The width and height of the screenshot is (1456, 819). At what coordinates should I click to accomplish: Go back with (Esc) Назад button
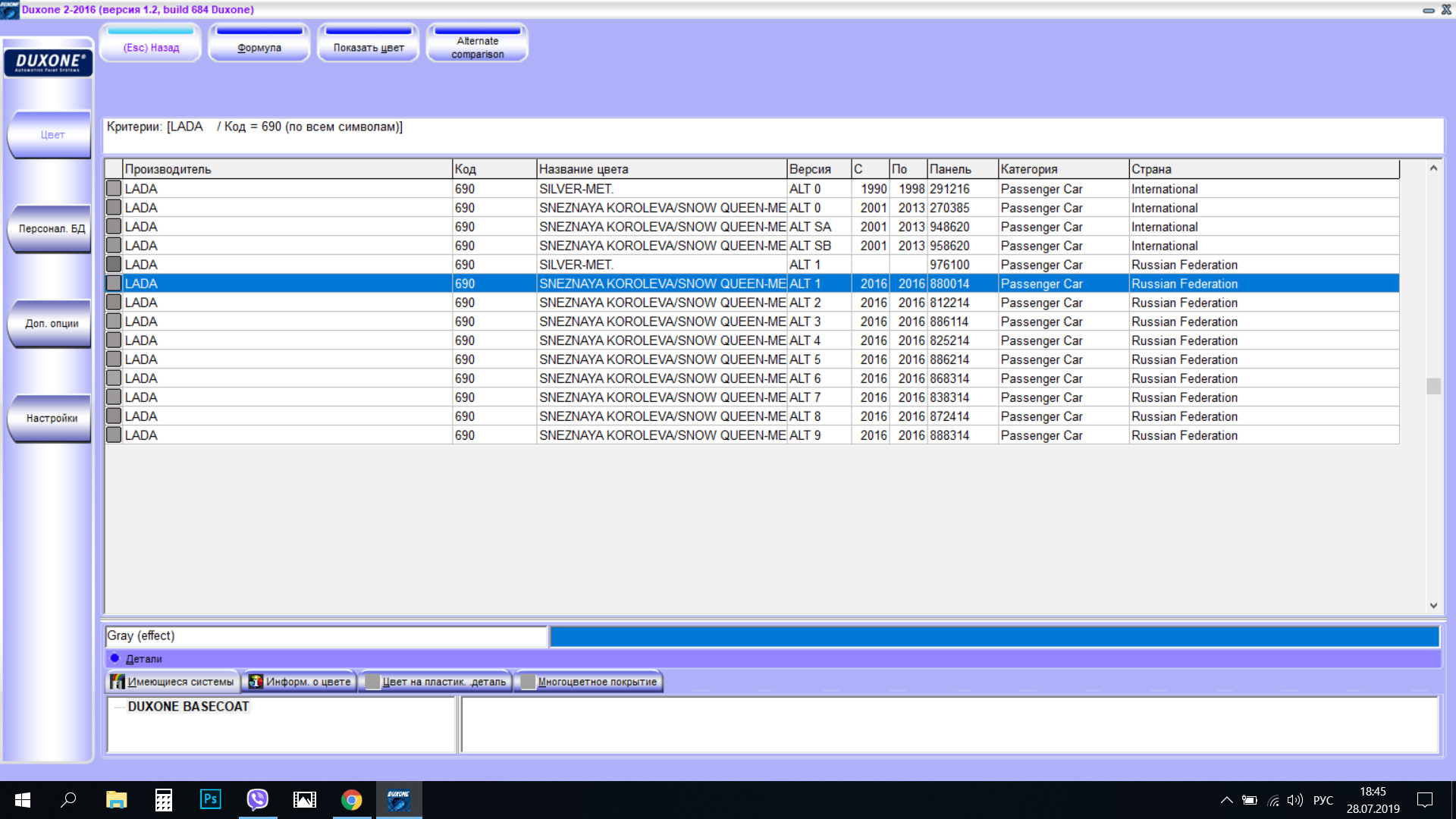(150, 43)
